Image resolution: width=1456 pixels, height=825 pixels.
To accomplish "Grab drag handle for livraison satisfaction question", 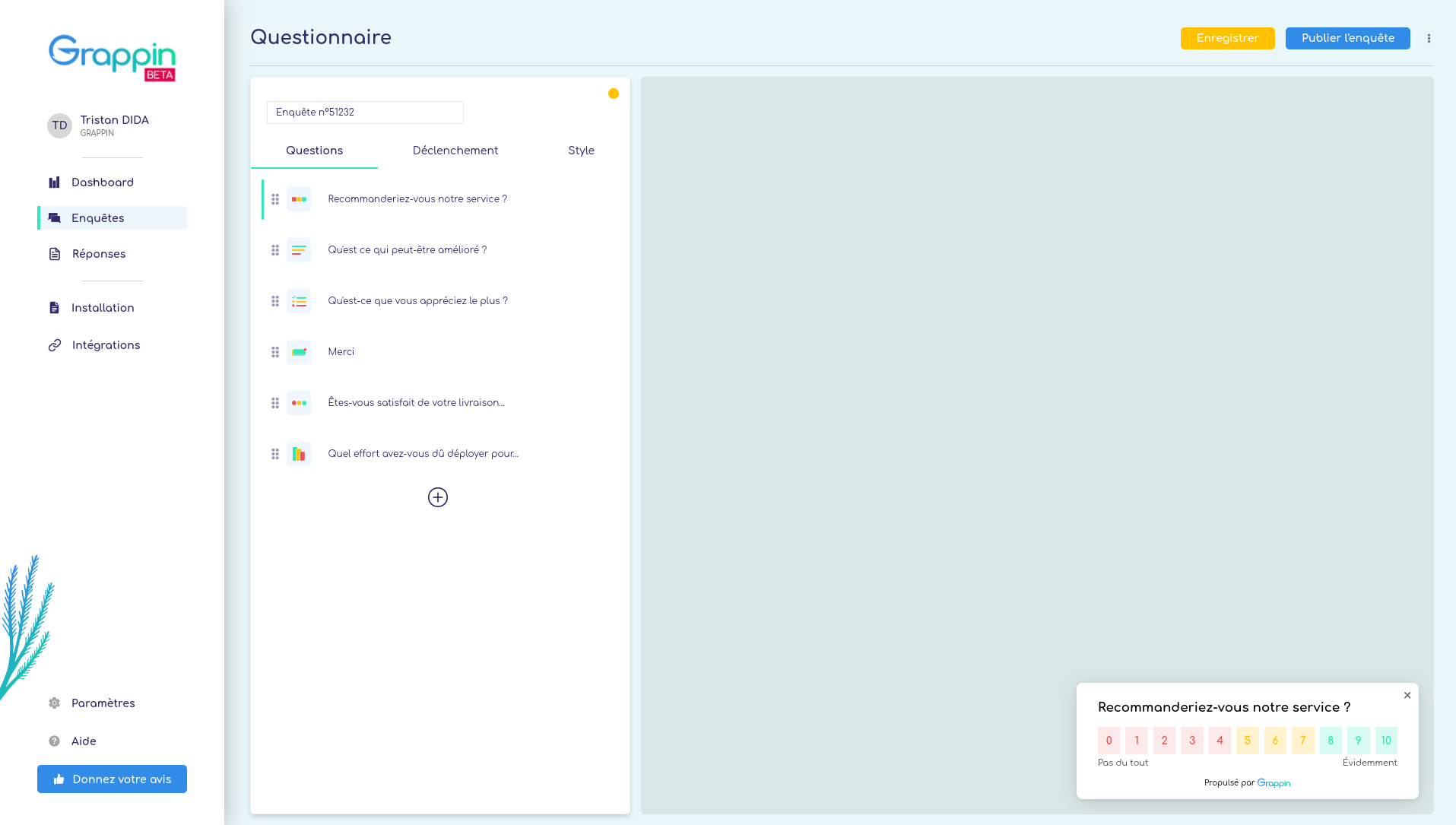I will point(275,403).
